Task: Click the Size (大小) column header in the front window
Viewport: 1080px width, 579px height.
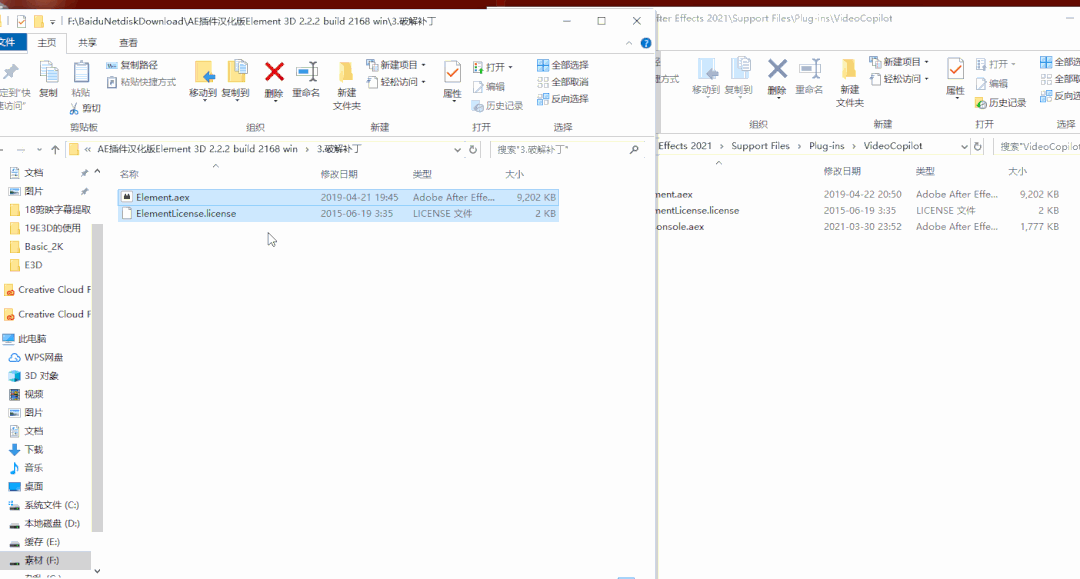Action: click(515, 174)
